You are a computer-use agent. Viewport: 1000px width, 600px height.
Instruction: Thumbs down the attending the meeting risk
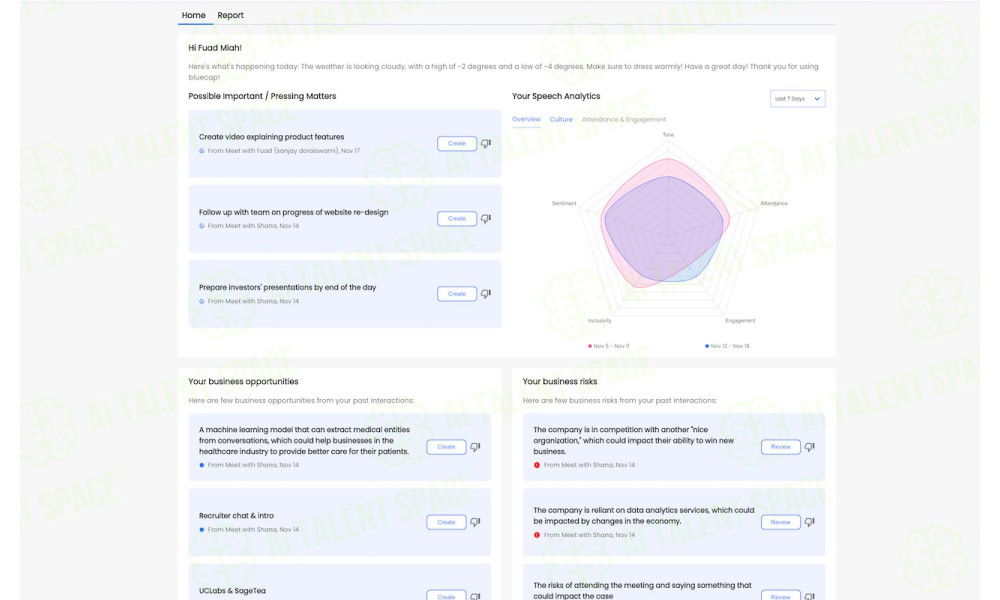pos(810,596)
